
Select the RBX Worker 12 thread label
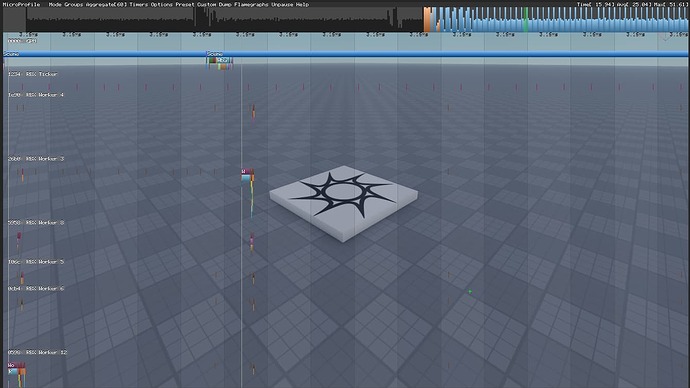pyautogui.click(x=37, y=352)
